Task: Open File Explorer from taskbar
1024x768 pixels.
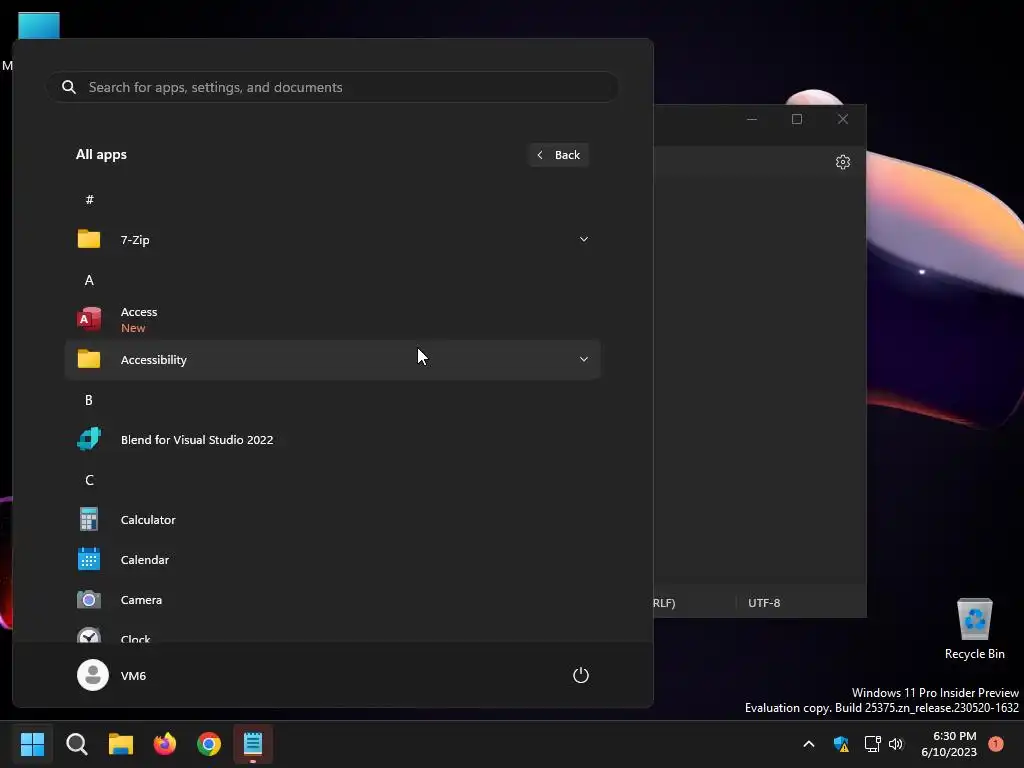Action: pyautogui.click(x=121, y=743)
